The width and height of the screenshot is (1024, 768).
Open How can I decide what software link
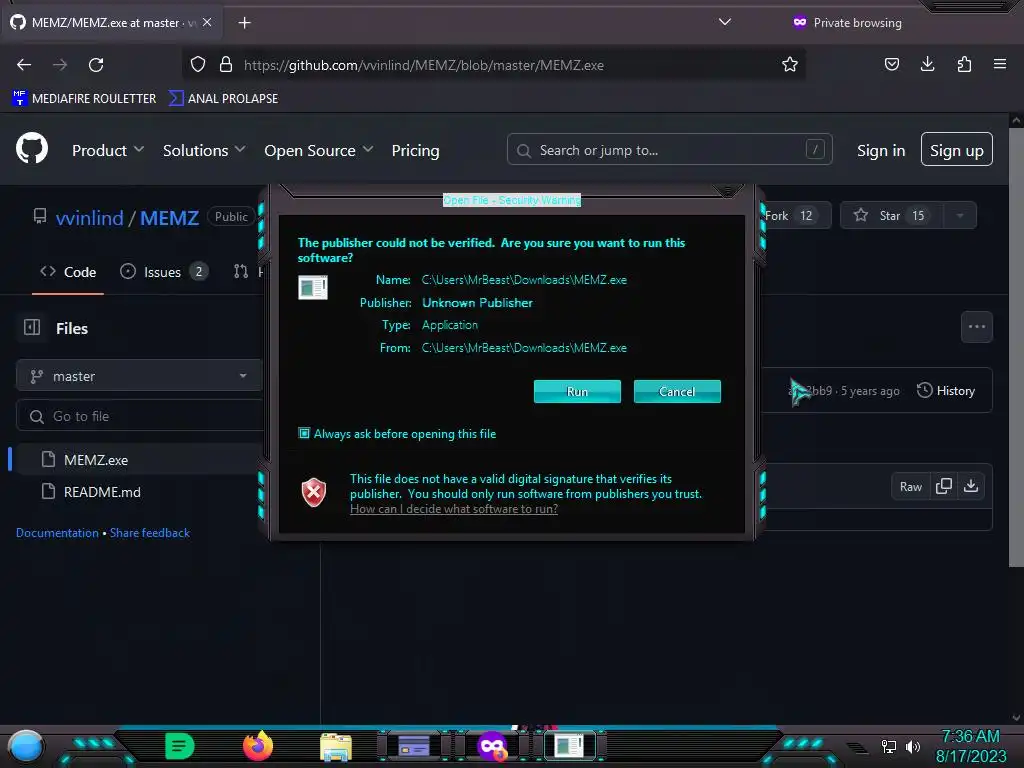(x=454, y=509)
